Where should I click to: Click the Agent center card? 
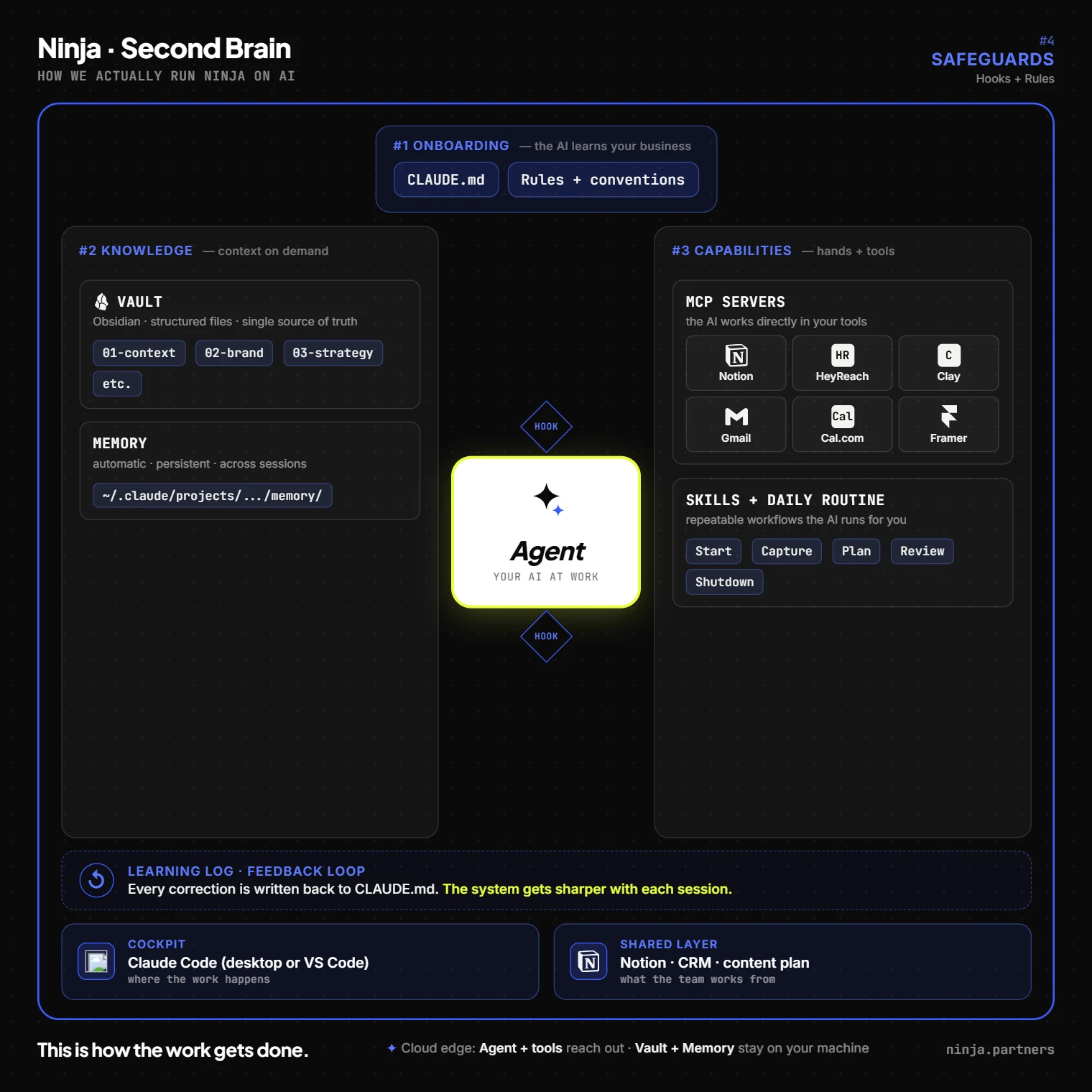click(x=546, y=532)
